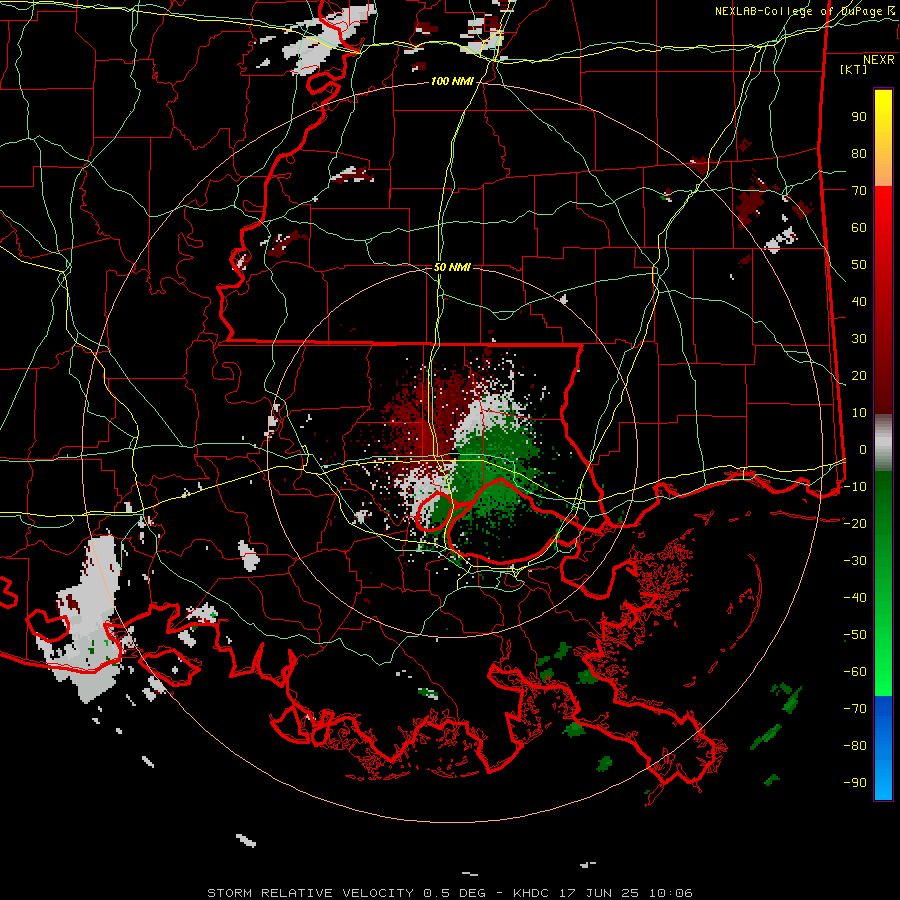The width and height of the screenshot is (900, 900).
Task: Click the 10:06 timestamp in the caption
Action: (671, 893)
